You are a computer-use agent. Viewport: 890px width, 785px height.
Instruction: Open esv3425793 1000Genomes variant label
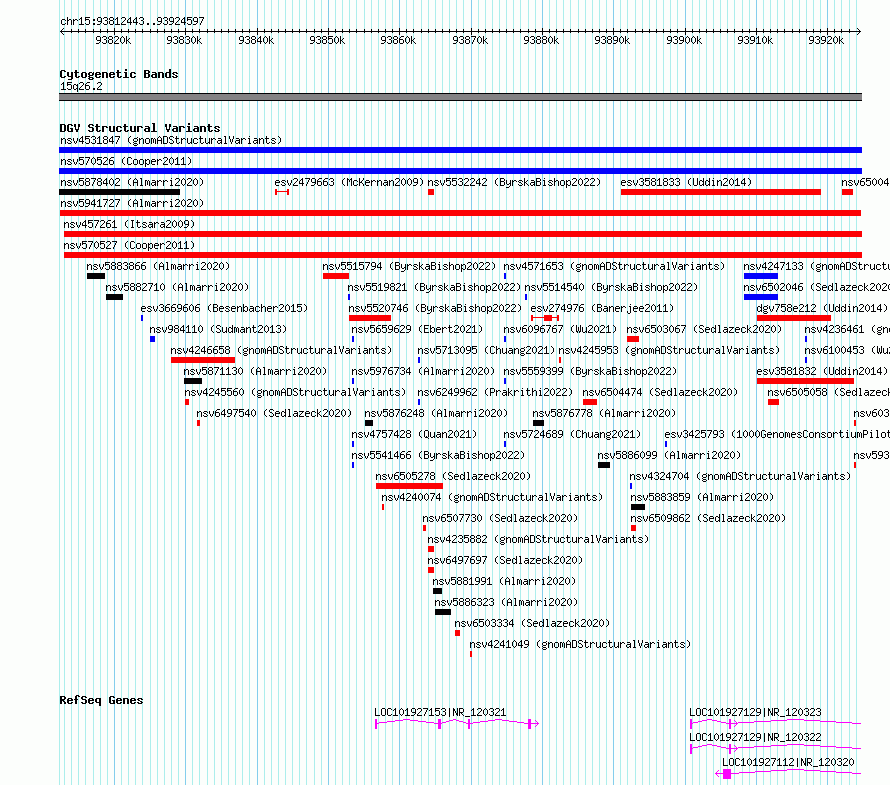pyautogui.click(x=777, y=434)
